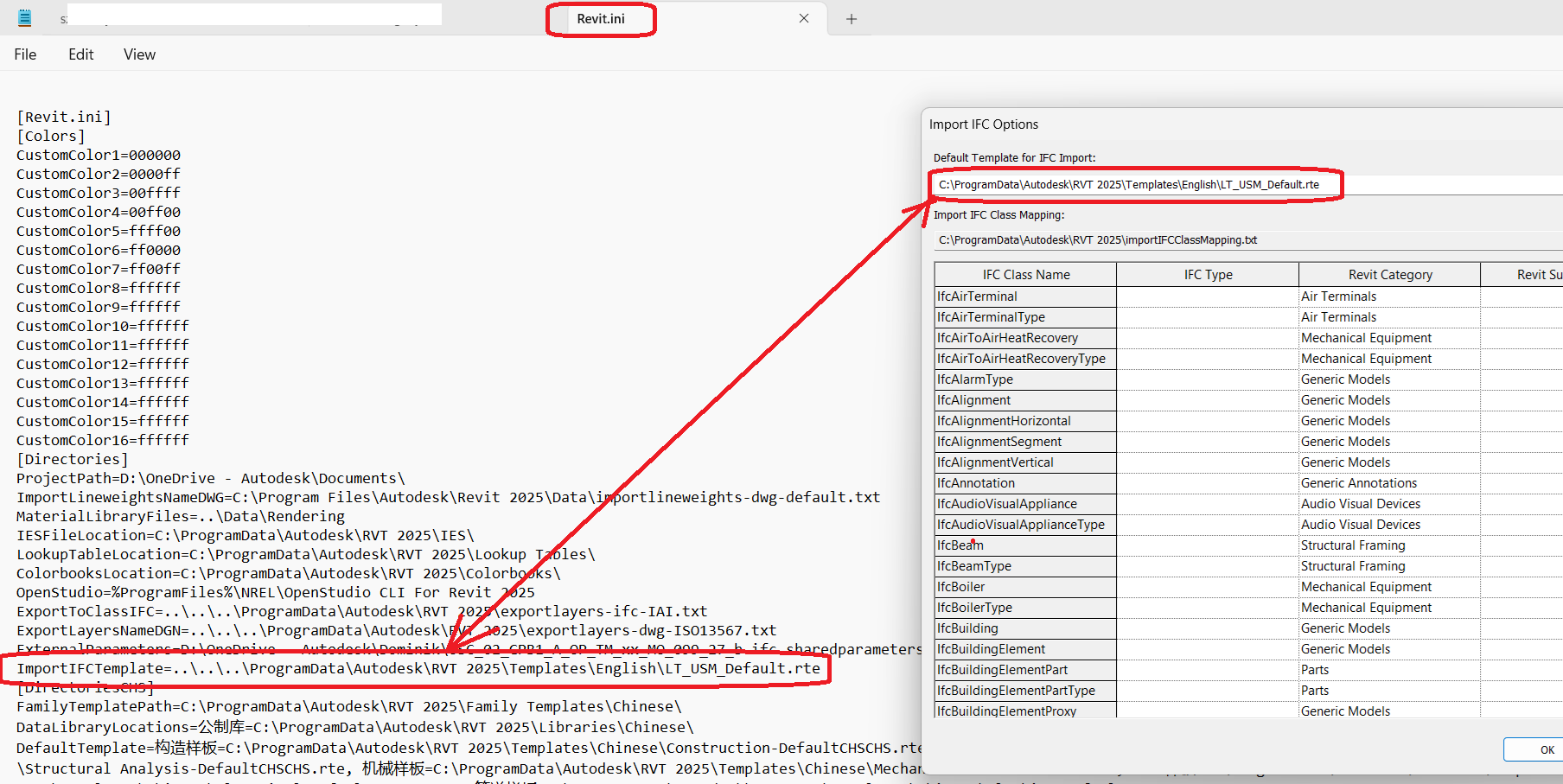This screenshot has width=1563, height=784.
Task: Click the IFC Type column header
Action: pyautogui.click(x=1207, y=274)
